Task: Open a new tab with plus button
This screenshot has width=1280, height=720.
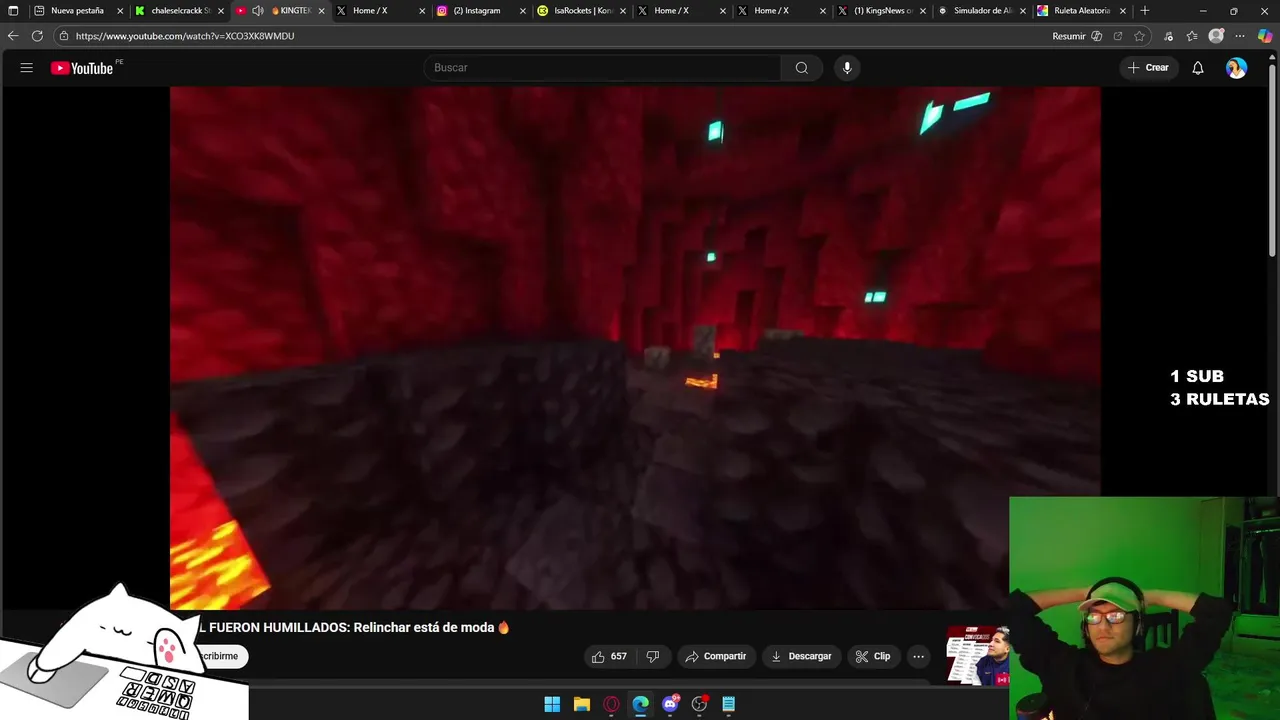Action: 1145,11
